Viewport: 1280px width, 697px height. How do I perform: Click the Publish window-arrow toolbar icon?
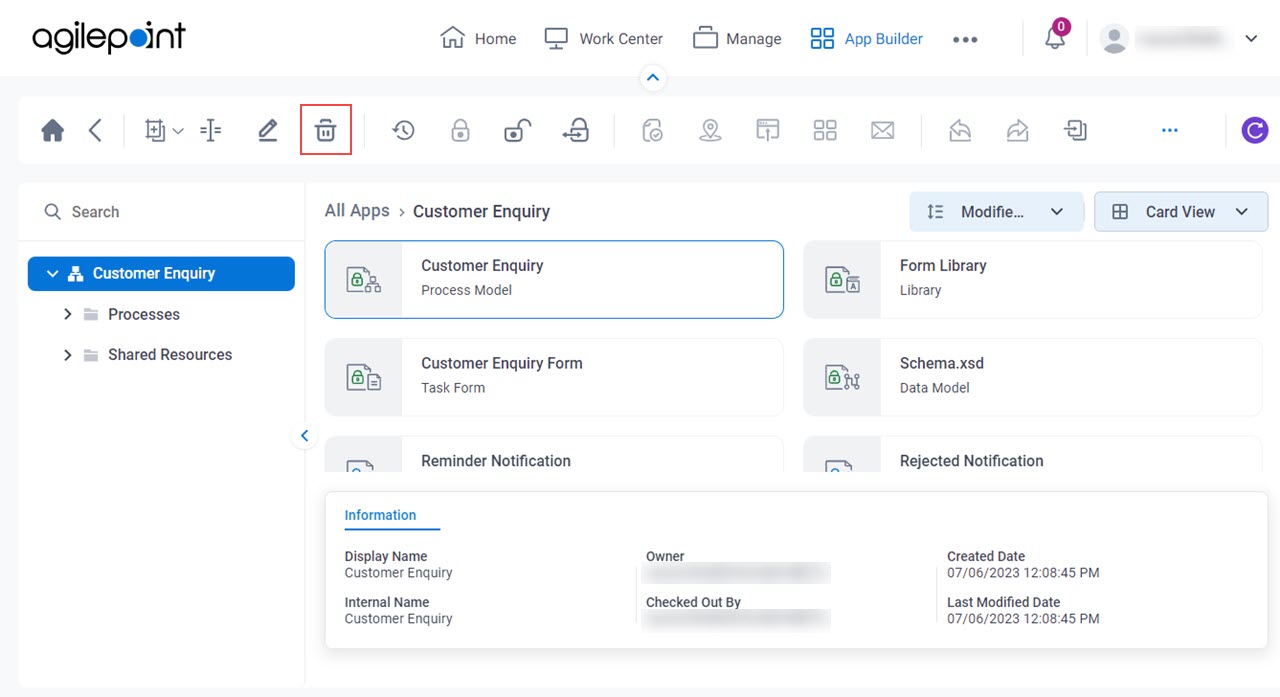(767, 130)
